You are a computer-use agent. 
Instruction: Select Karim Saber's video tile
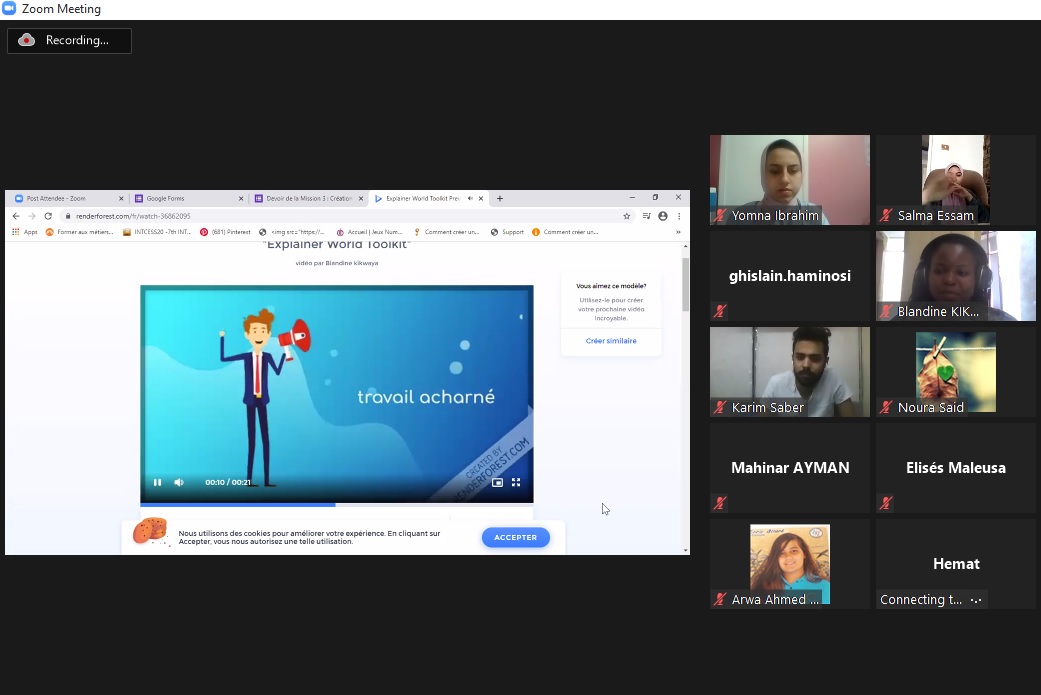point(789,371)
